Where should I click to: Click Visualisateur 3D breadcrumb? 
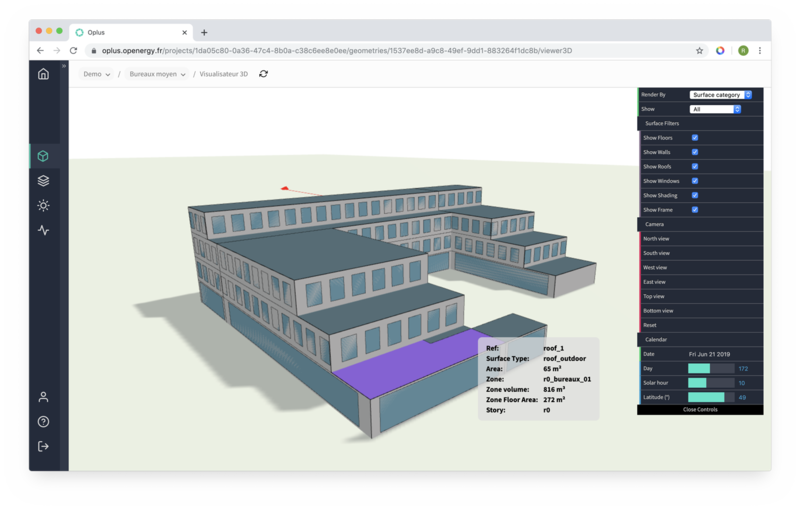tap(223, 74)
